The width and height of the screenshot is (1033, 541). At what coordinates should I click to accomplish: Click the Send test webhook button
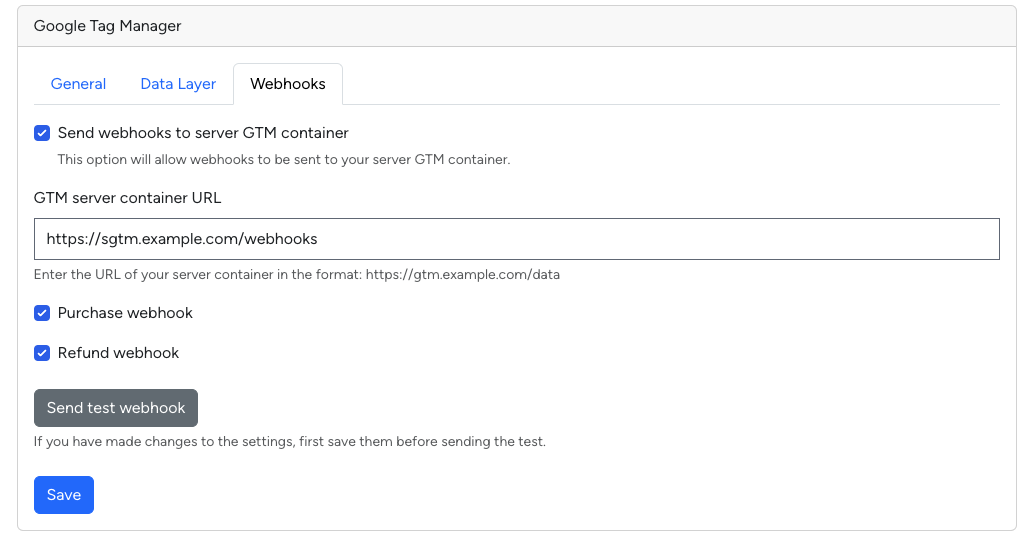coord(116,408)
